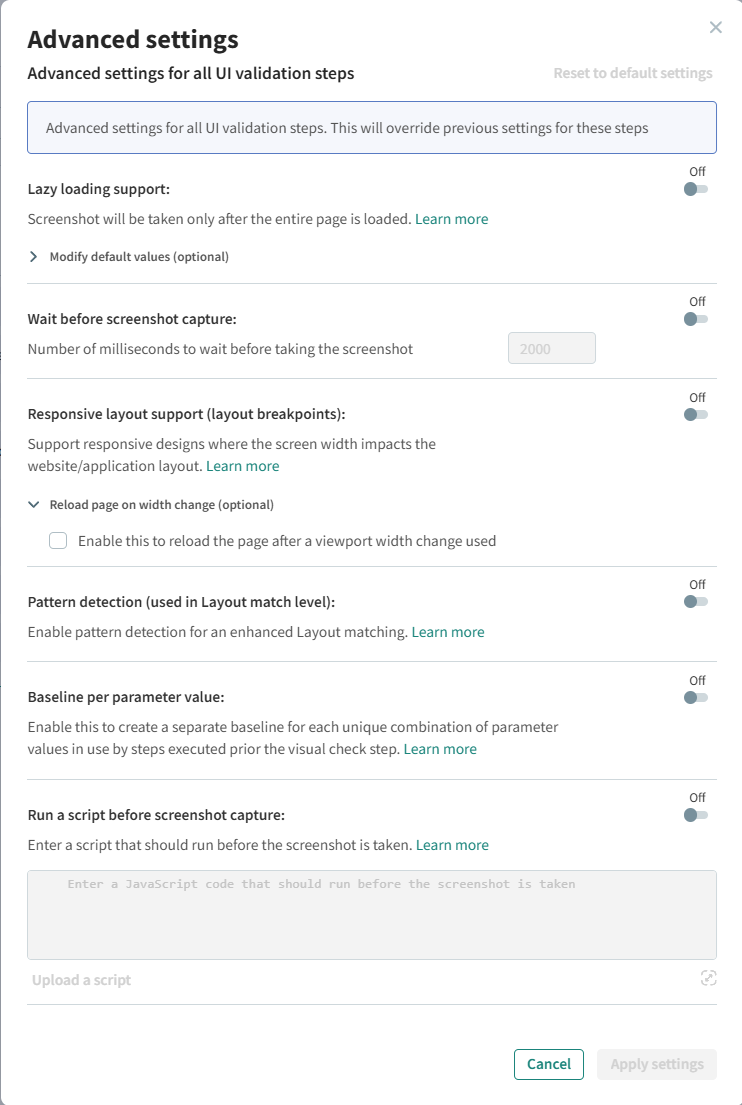Click the expand icon below script editor

pyautogui.click(x=709, y=979)
